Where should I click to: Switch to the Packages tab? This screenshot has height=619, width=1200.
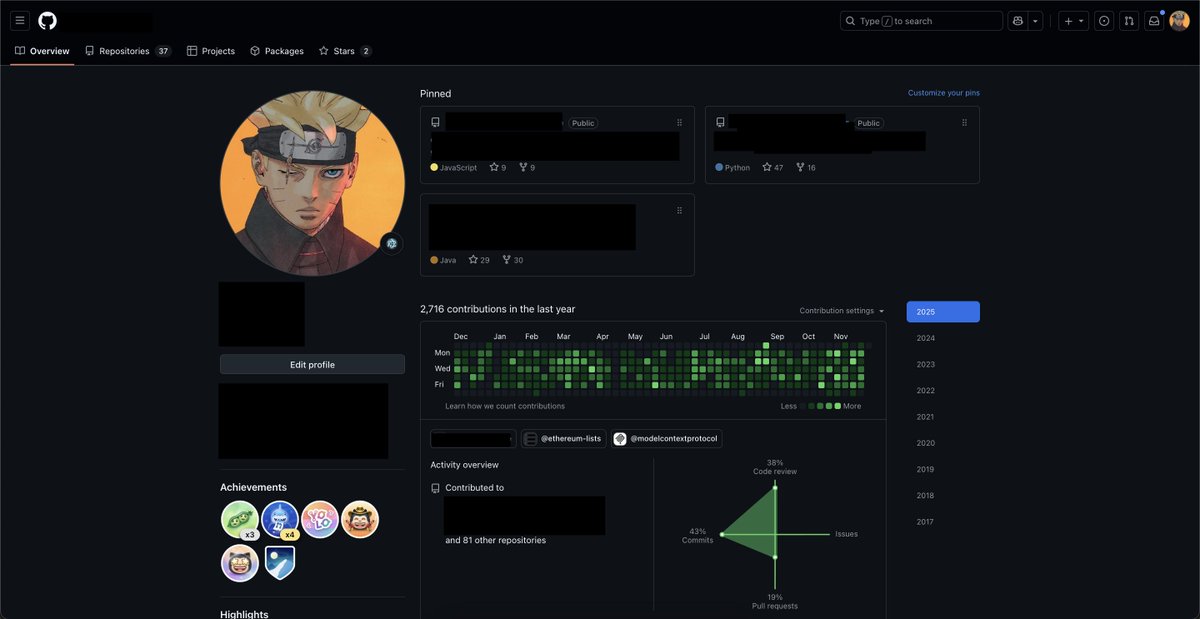[x=277, y=51]
